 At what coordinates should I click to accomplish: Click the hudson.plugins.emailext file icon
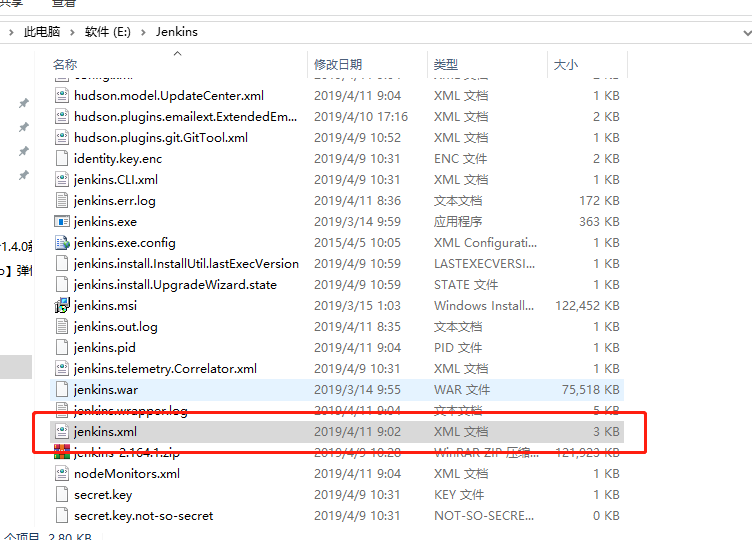[62, 117]
